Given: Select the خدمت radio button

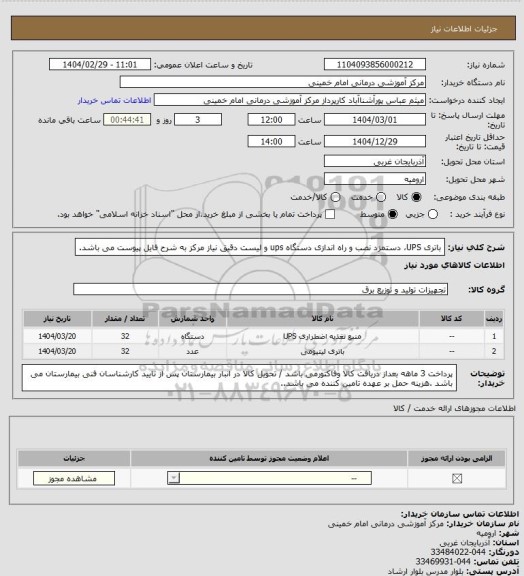Looking at the screenshot, I should click(381, 197).
